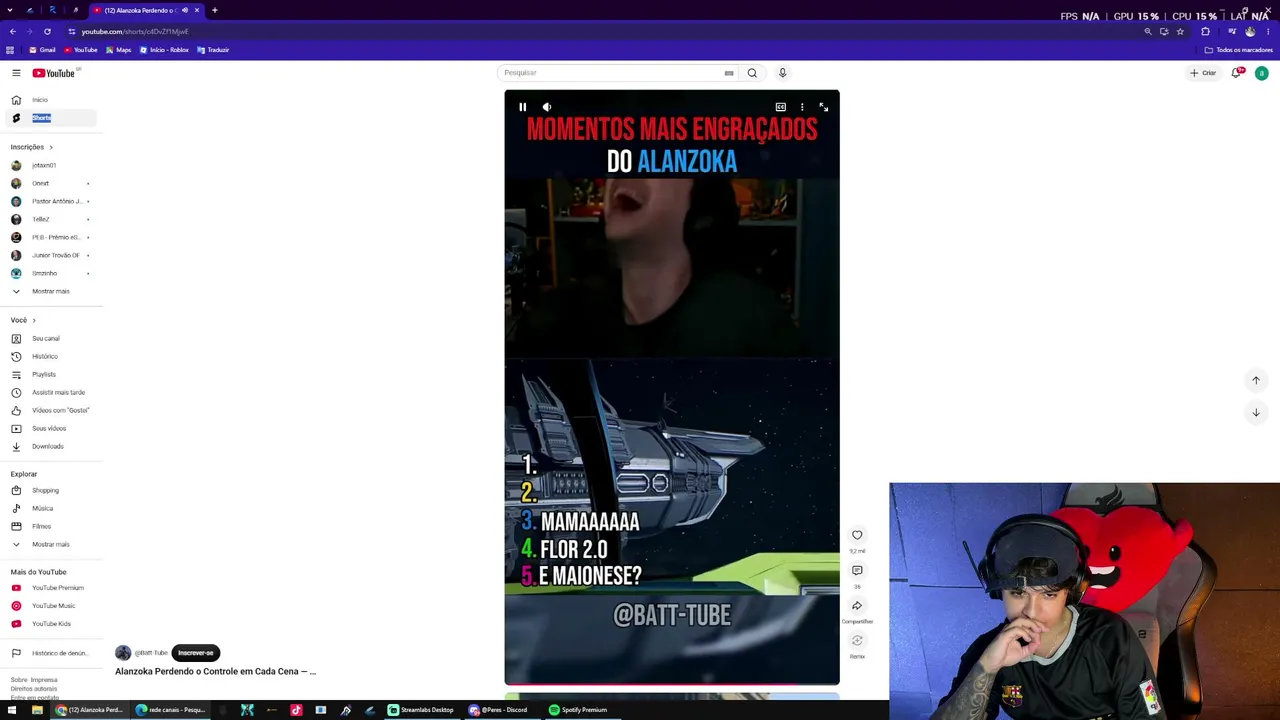
Task: Open Histórico in the sidebar
Action: coord(48,356)
